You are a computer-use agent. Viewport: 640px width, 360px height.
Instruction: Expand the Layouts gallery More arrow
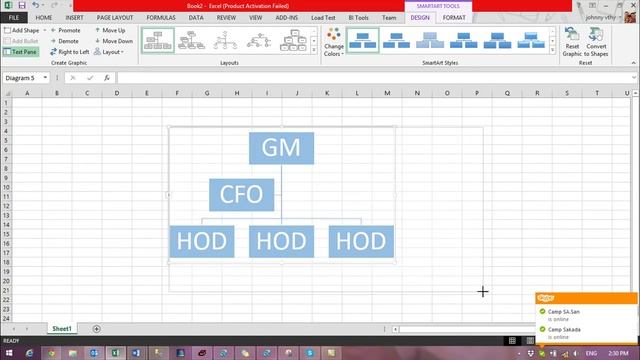(x=314, y=50)
